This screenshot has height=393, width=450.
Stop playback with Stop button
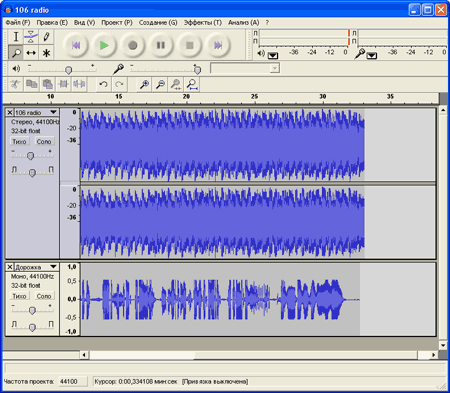coord(189,45)
